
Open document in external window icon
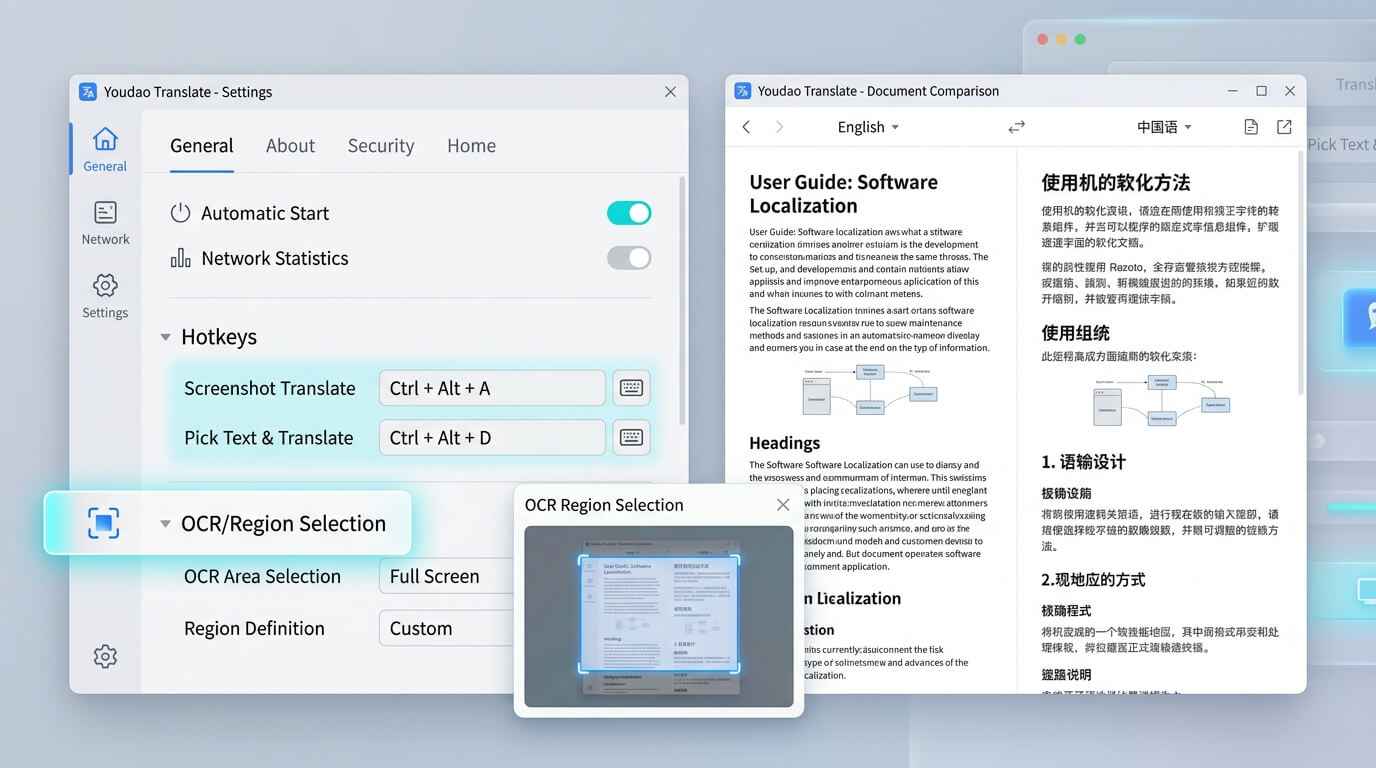click(x=1284, y=127)
